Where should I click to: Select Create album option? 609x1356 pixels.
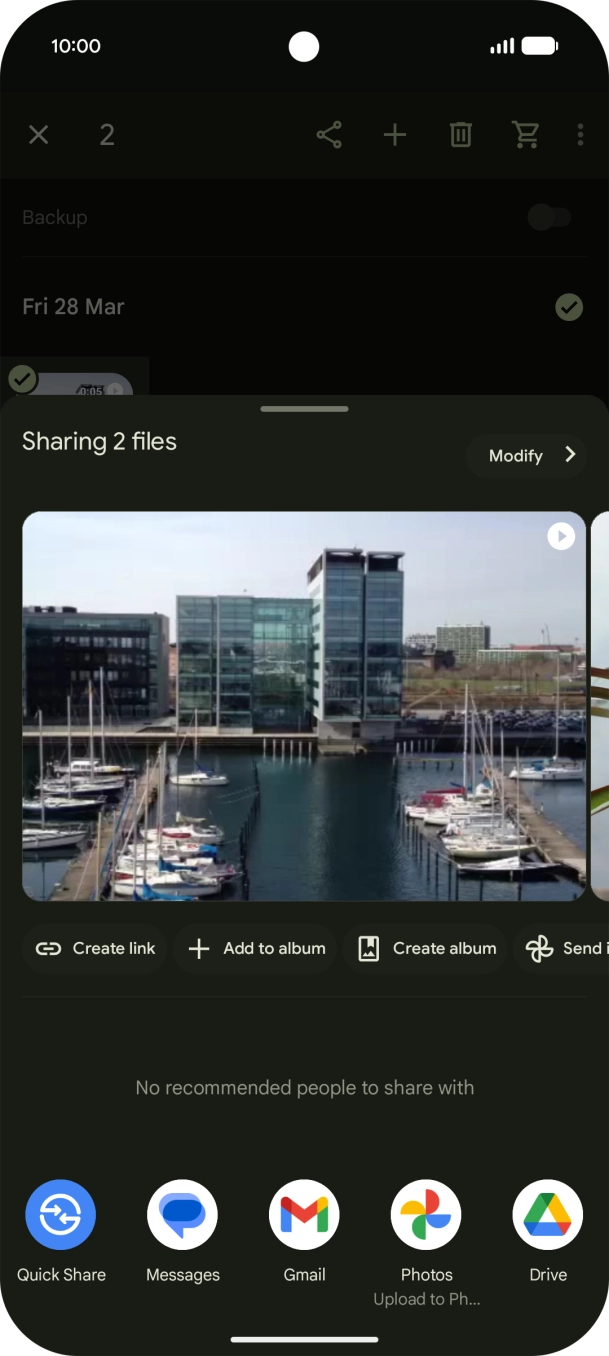[x=427, y=949]
